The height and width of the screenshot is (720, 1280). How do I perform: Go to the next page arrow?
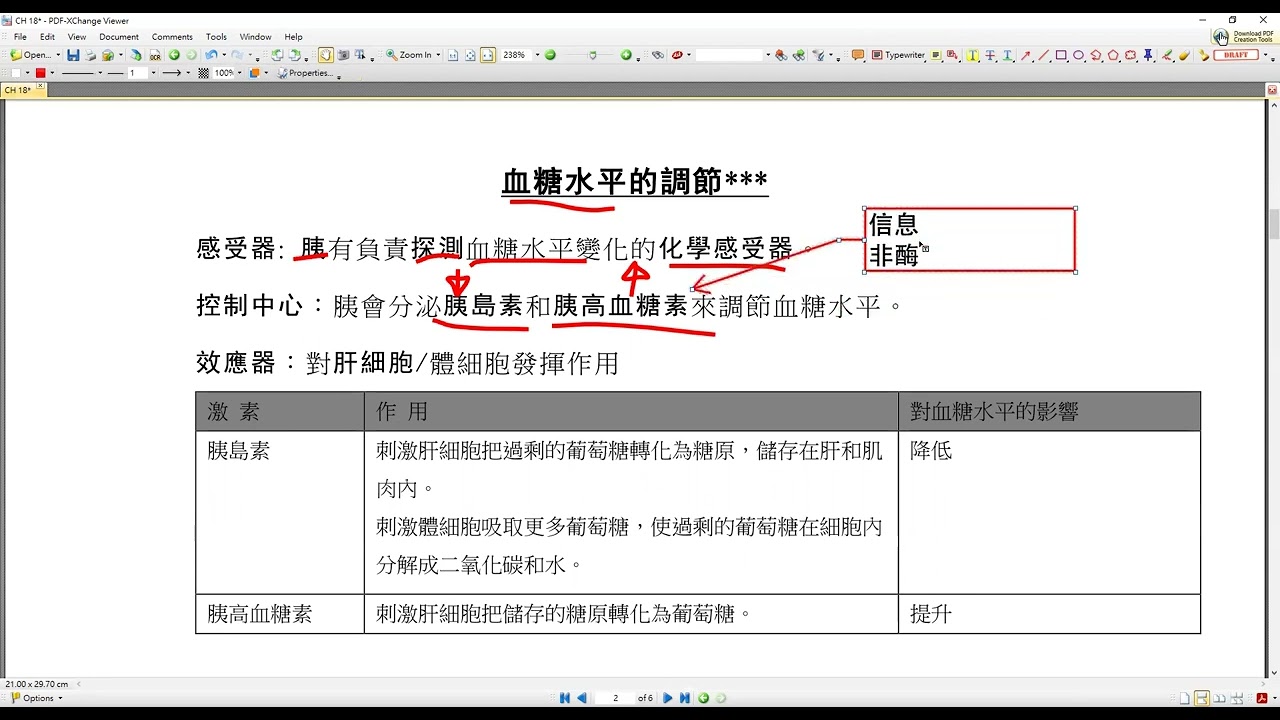668,698
